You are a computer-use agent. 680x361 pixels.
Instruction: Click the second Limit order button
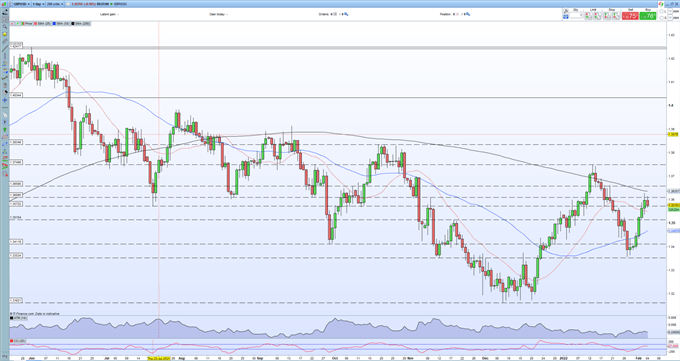tap(598, 16)
